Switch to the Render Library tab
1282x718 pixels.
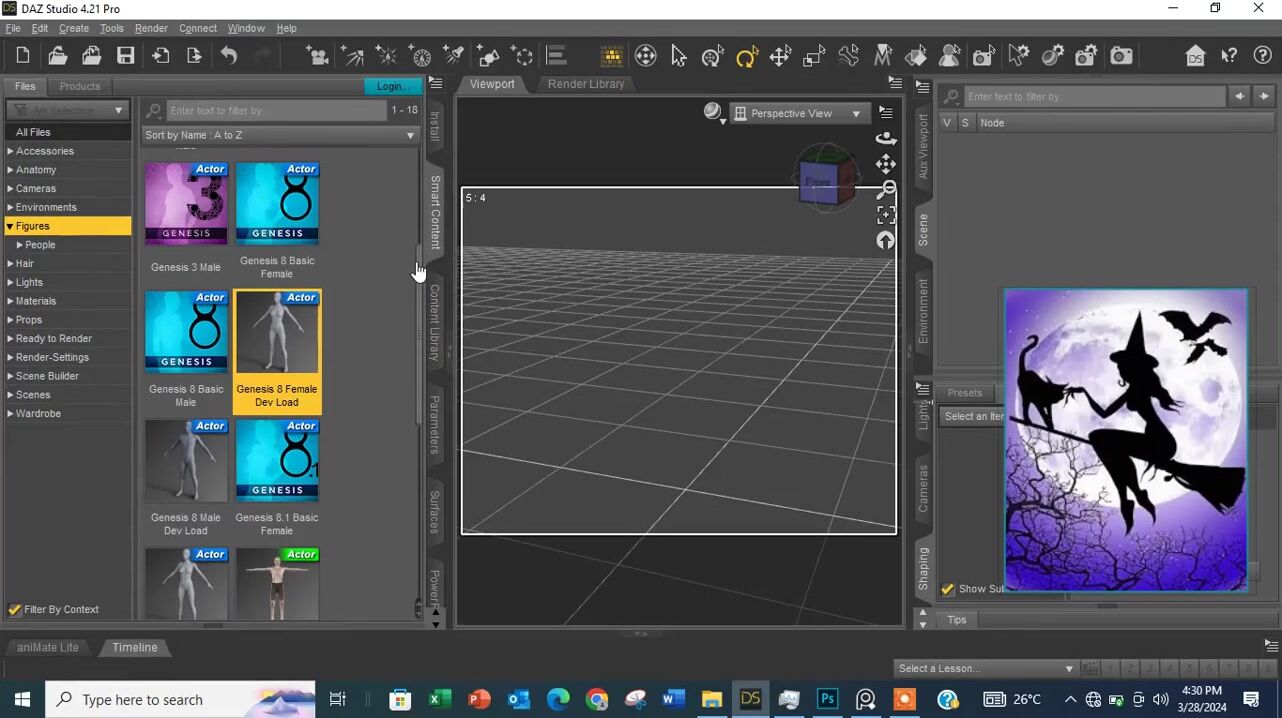click(x=585, y=84)
